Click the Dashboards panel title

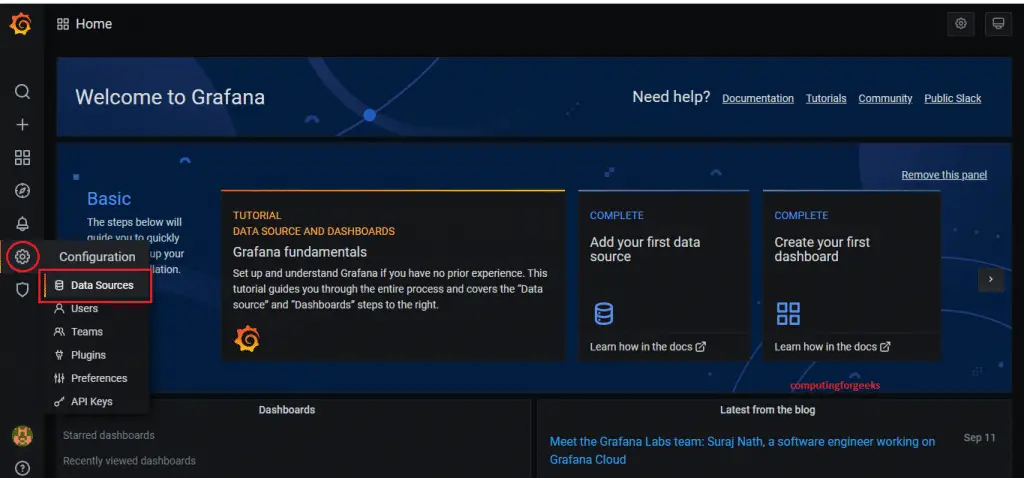click(x=287, y=409)
